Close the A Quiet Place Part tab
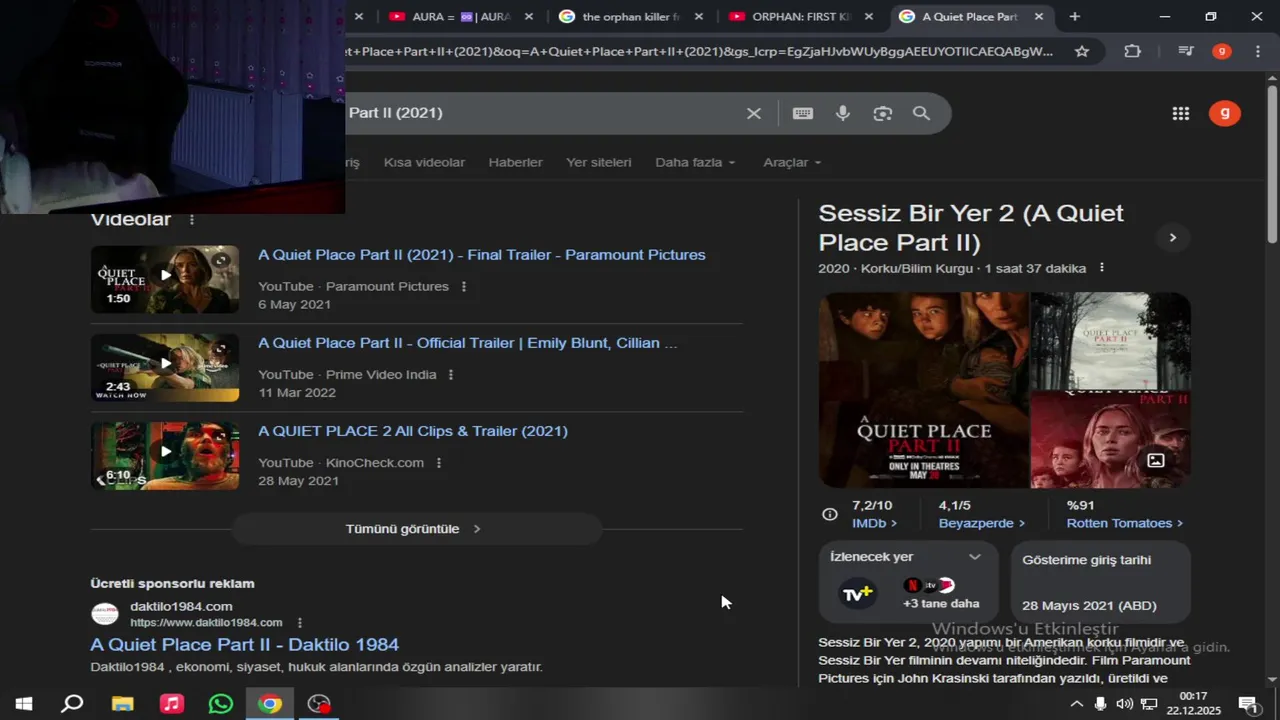This screenshot has height=720, width=1280. tap(1039, 17)
